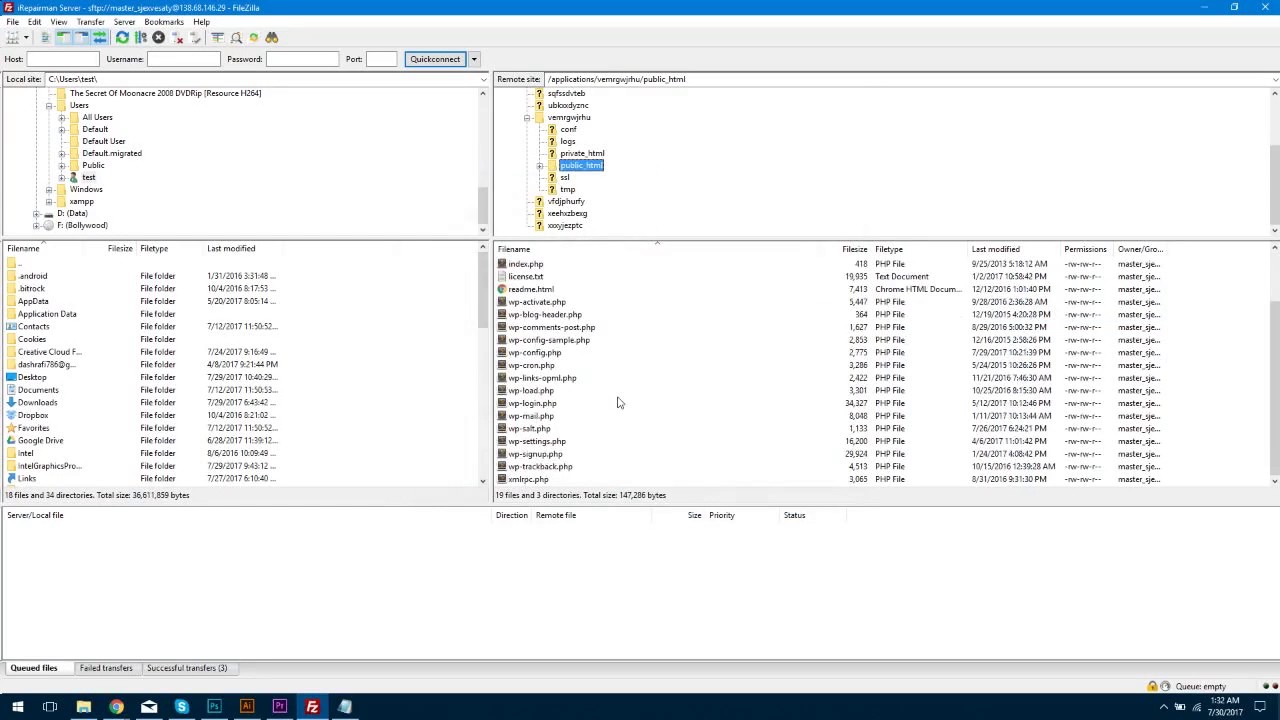This screenshot has height=720, width=1280.
Task: Disconnect from the current server
Action: point(178,37)
